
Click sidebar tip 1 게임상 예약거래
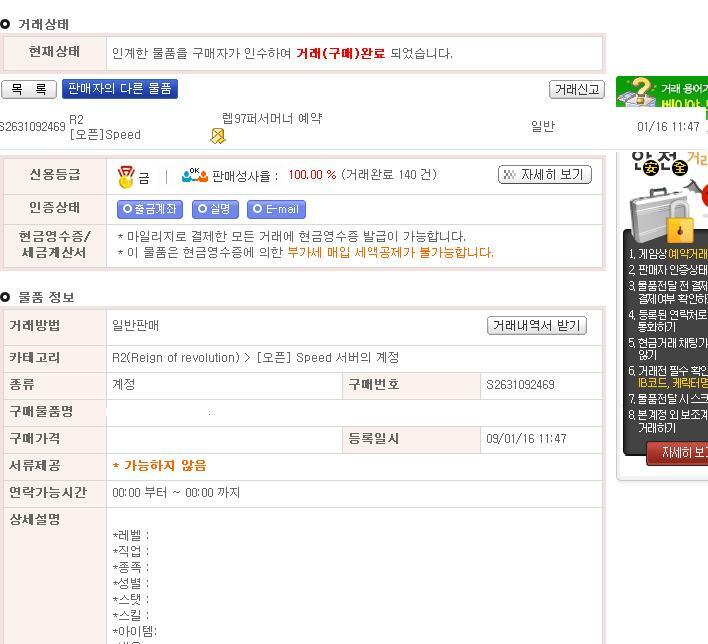pyautogui.click(x=668, y=254)
